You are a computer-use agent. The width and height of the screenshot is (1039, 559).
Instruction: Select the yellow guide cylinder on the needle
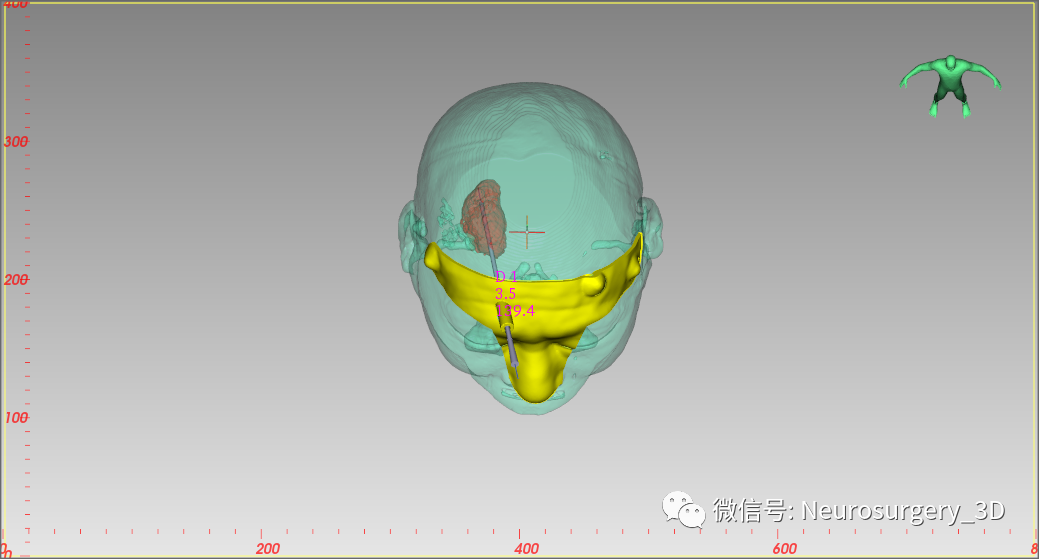pyautogui.click(x=504, y=316)
